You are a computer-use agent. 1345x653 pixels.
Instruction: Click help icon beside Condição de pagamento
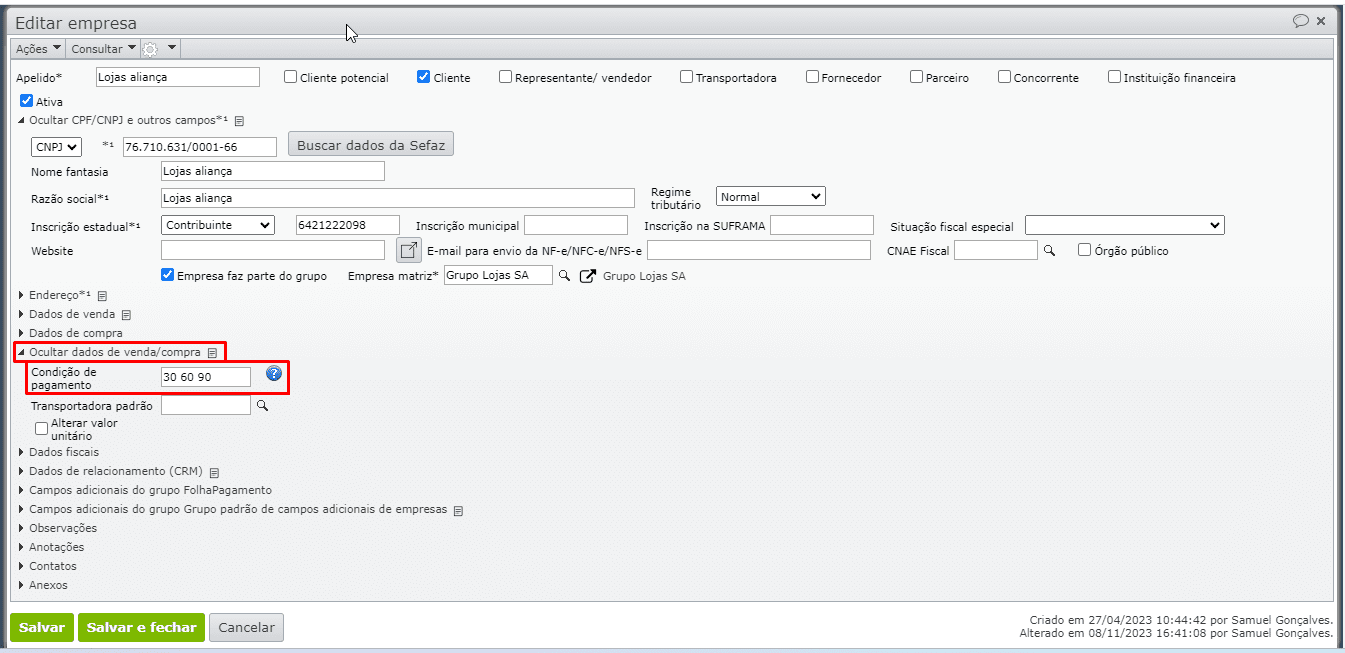[x=274, y=374]
